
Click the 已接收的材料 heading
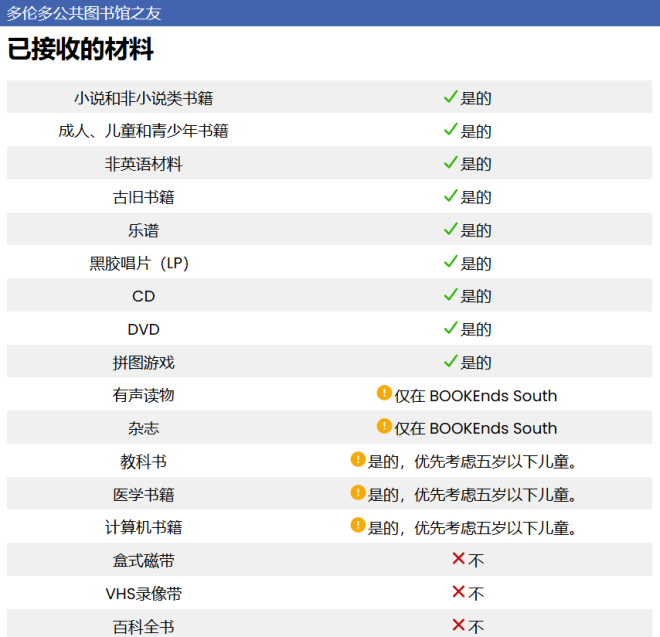tap(81, 49)
